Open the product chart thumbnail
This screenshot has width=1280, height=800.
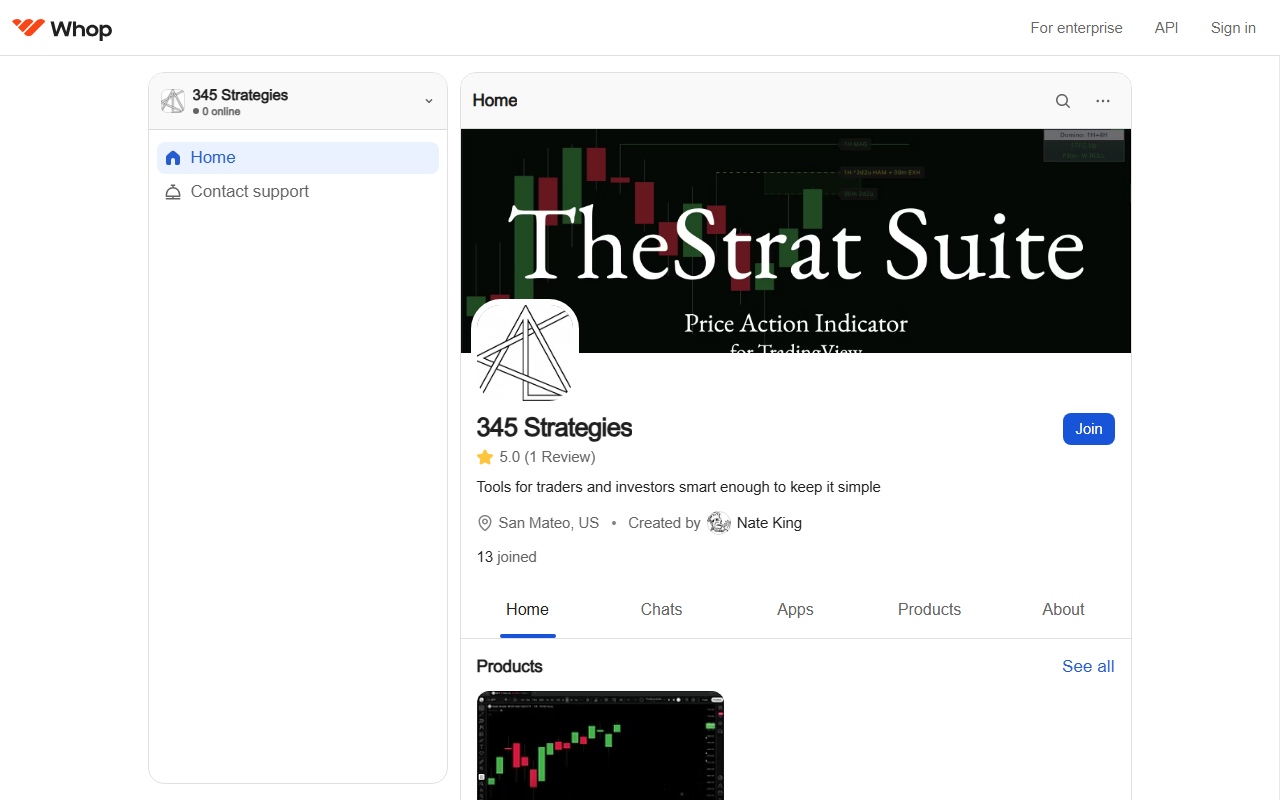pos(600,745)
